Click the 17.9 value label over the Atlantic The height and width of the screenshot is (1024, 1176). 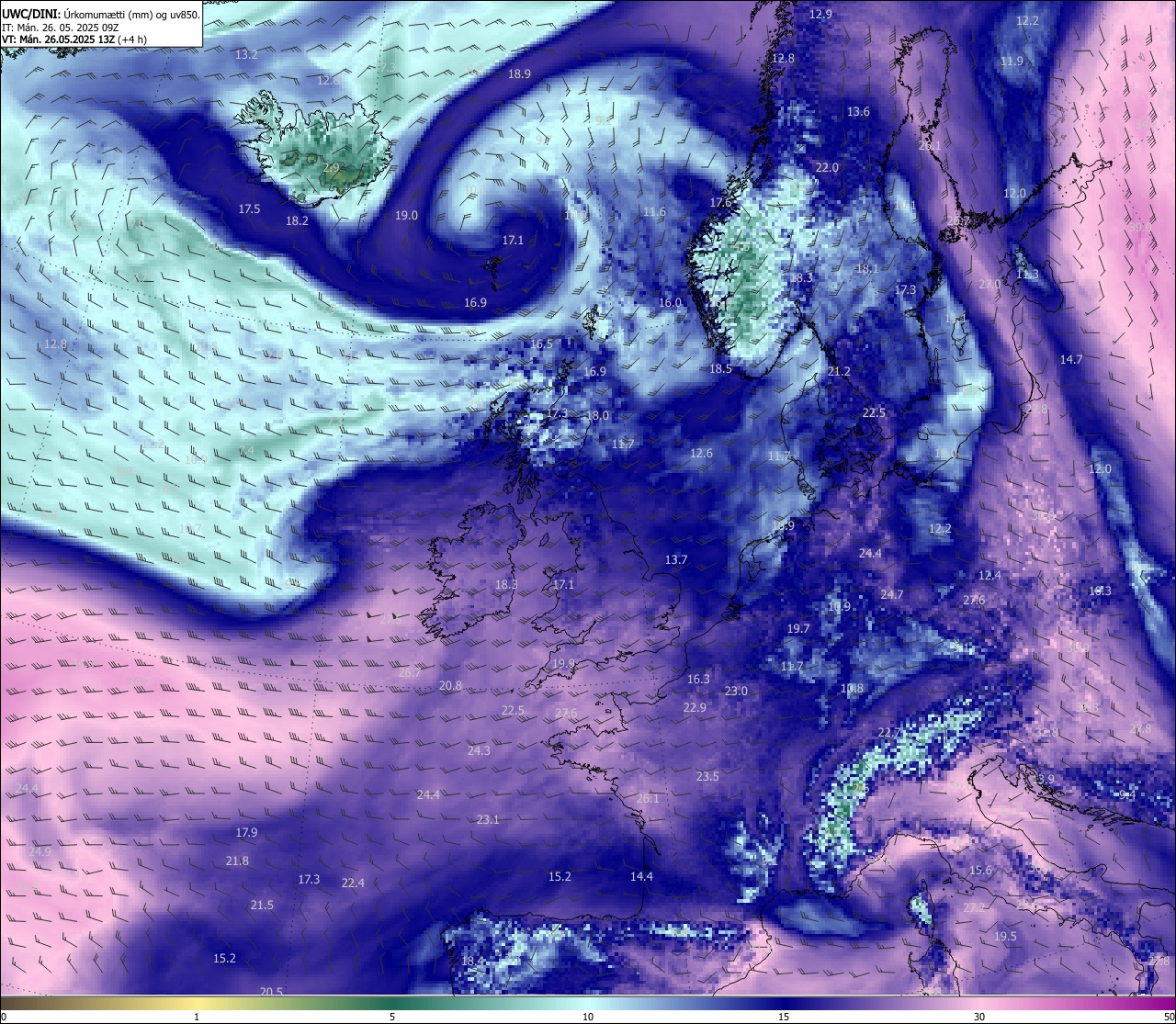[246, 833]
